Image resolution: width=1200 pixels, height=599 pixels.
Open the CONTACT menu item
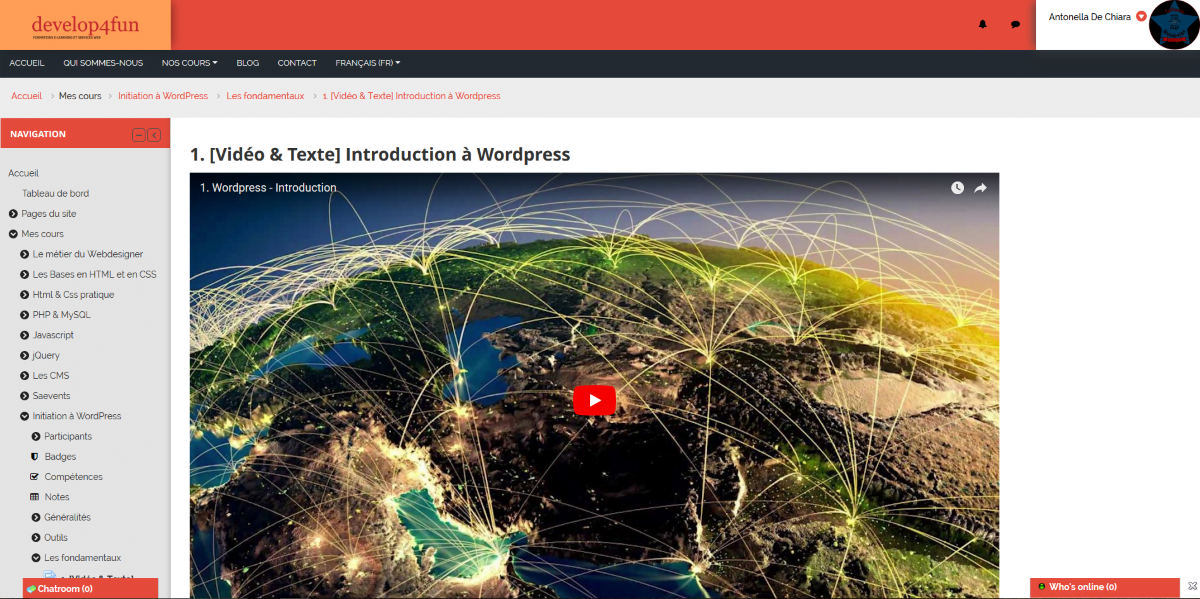[x=297, y=63]
